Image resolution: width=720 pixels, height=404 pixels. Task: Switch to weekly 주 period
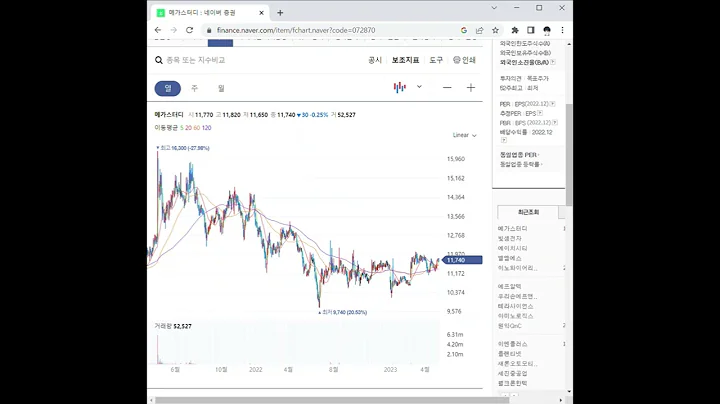coord(195,88)
